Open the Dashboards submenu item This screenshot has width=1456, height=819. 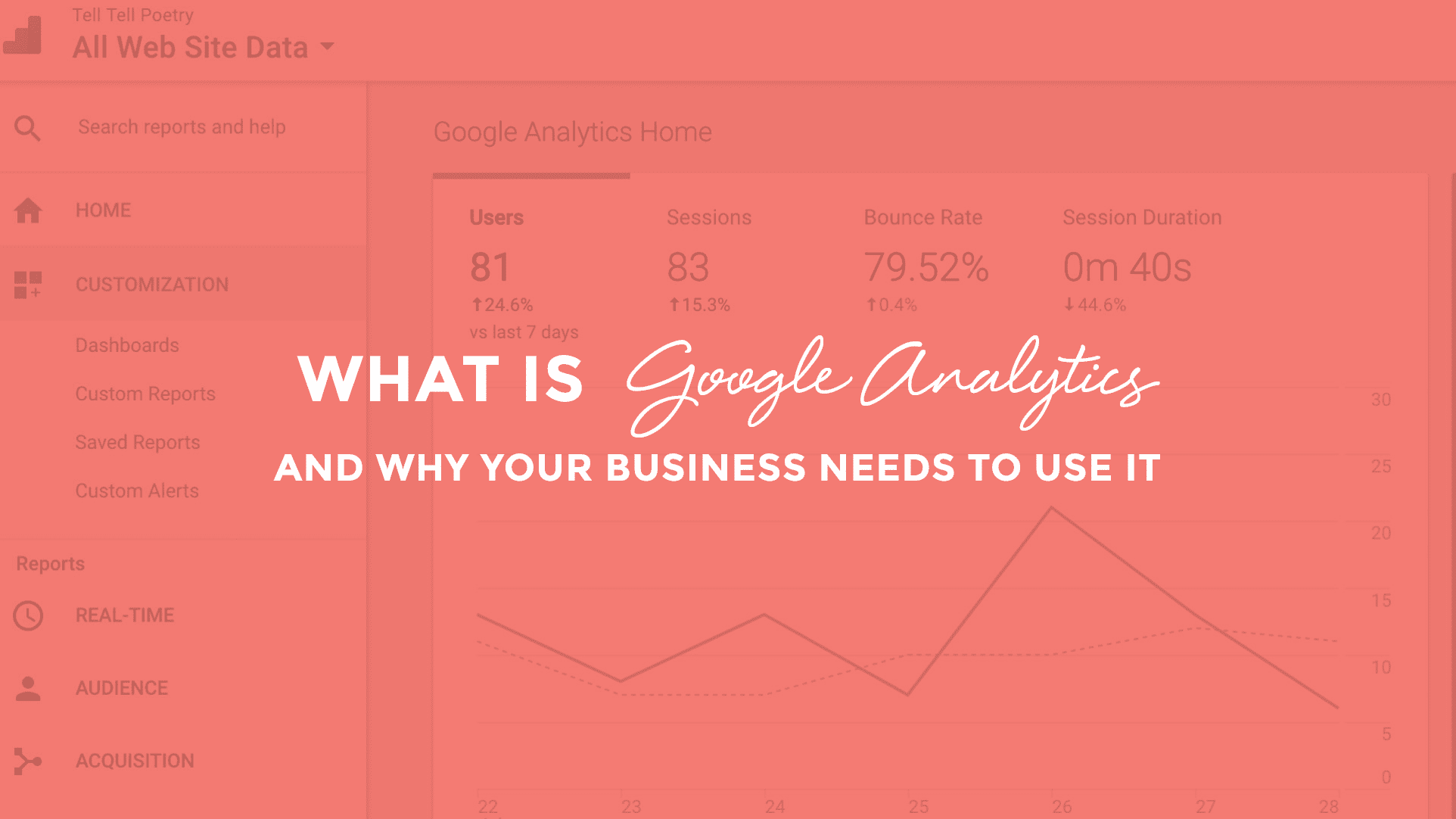tap(126, 345)
